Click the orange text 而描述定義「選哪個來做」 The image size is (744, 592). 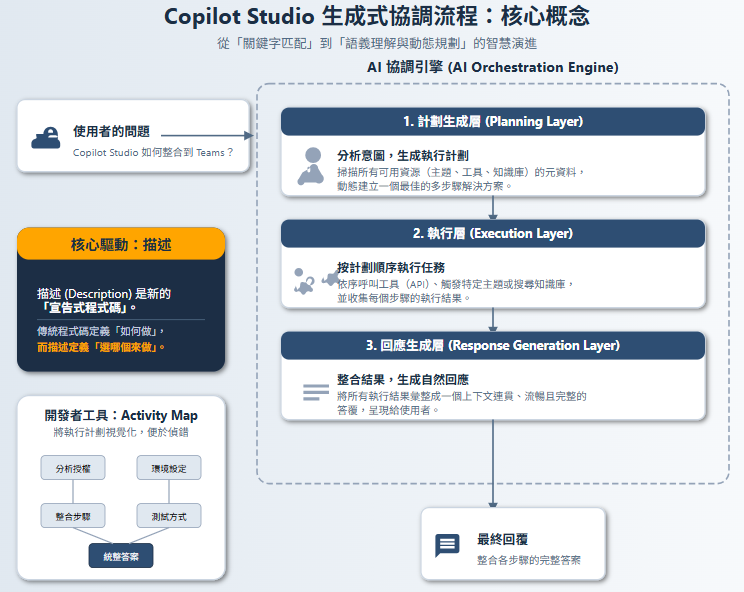(x=101, y=347)
